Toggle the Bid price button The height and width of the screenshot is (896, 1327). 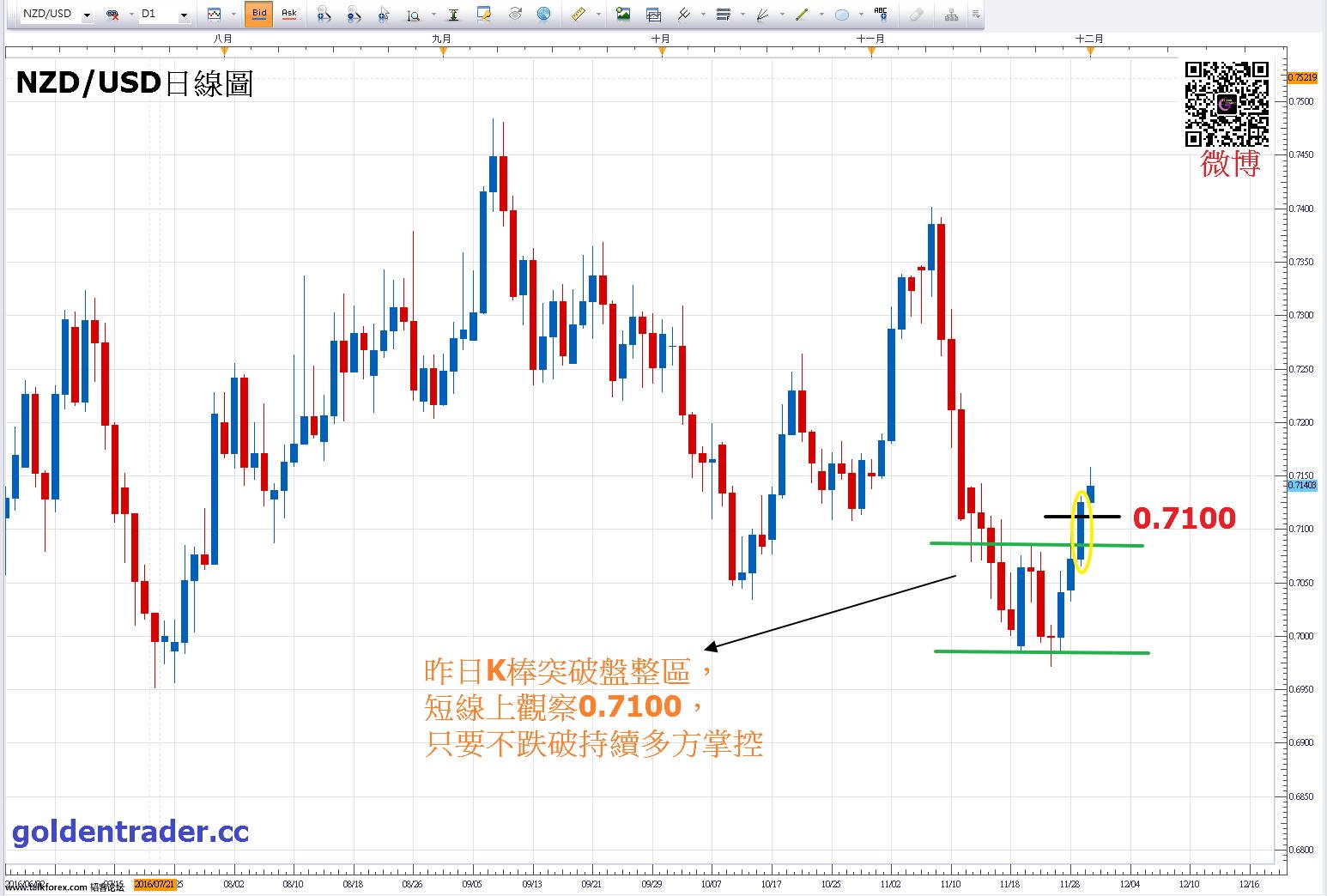[x=259, y=15]
